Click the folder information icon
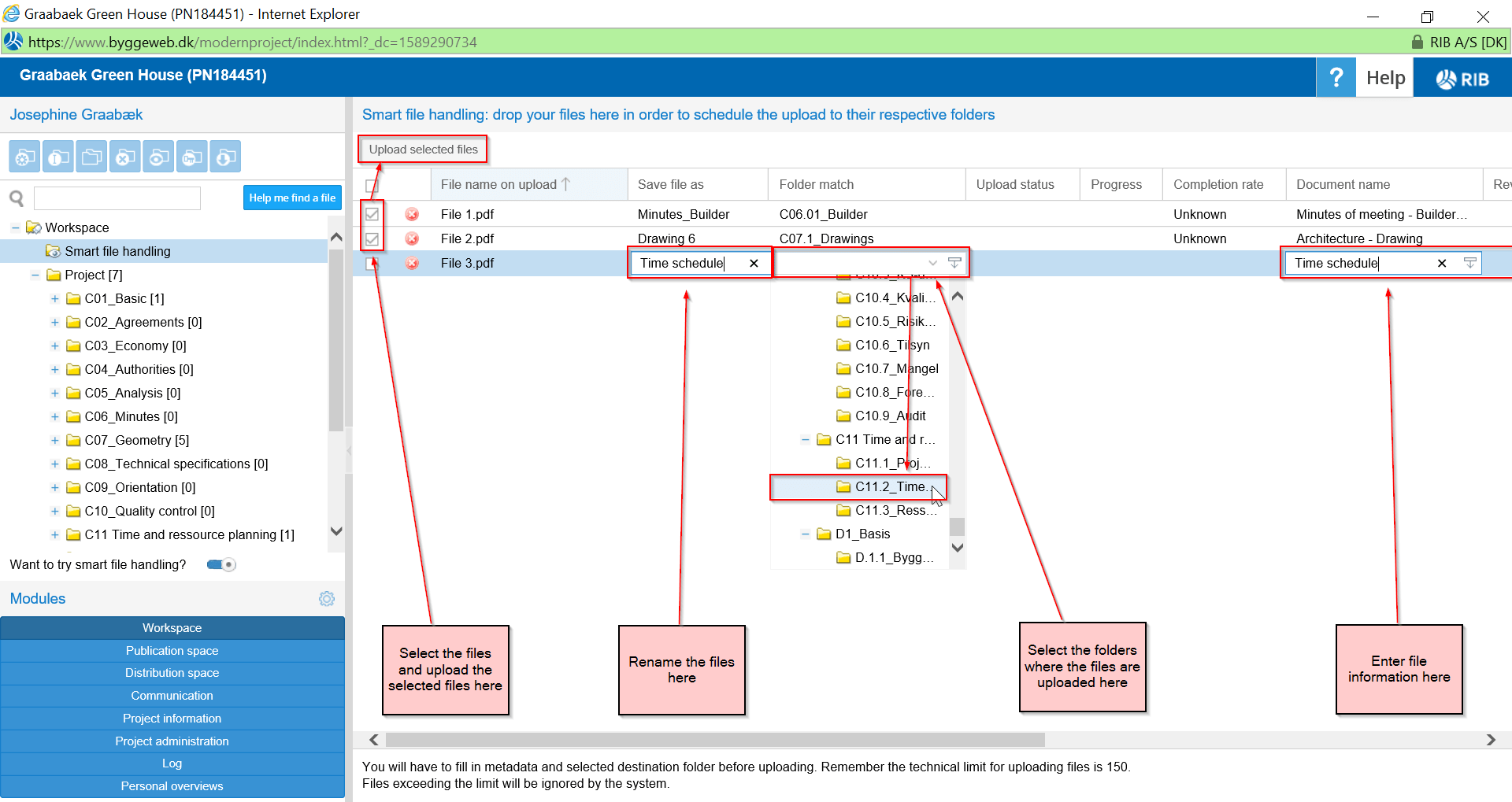This screenshot has height=802, width=1512. pyautogui.click(x=57, y=156)
